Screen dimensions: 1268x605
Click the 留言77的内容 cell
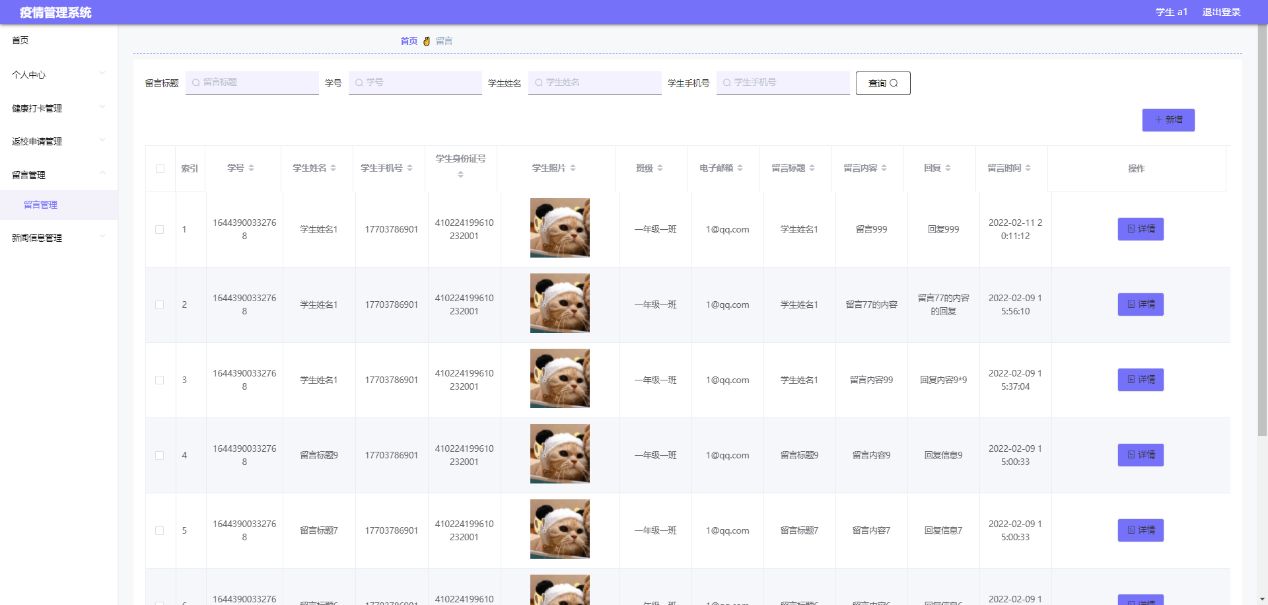tap(871, 304)
